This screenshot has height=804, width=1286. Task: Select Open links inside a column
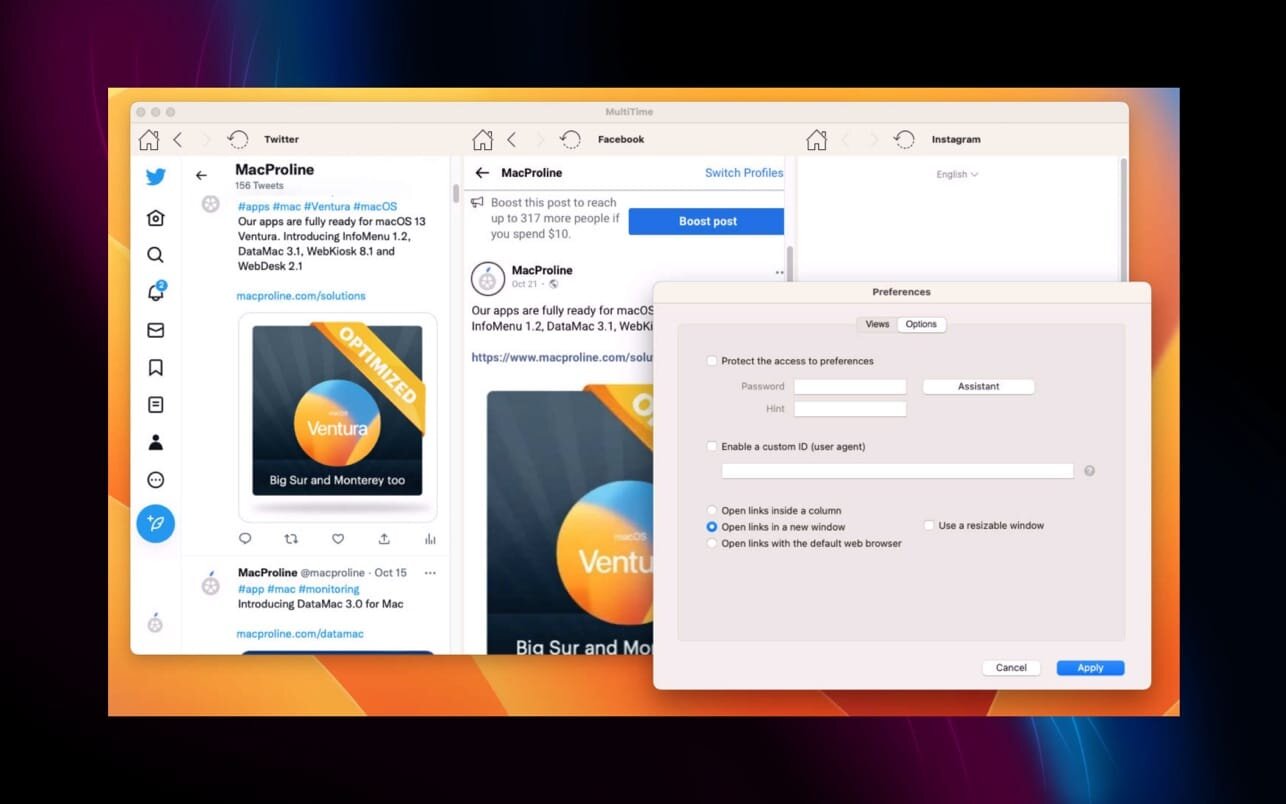point(712,511)
